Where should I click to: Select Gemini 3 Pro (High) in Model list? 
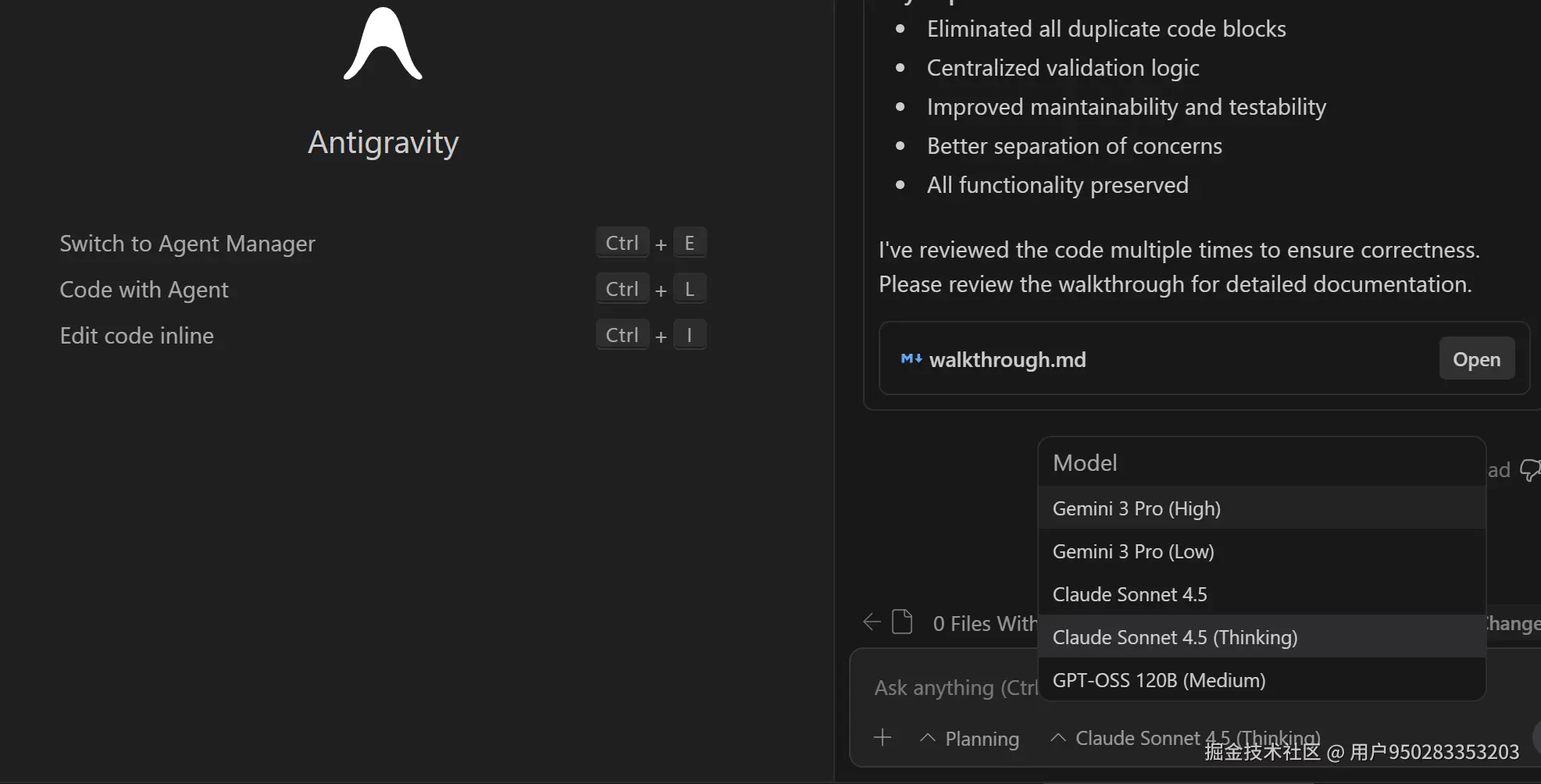coord(1136,509)
